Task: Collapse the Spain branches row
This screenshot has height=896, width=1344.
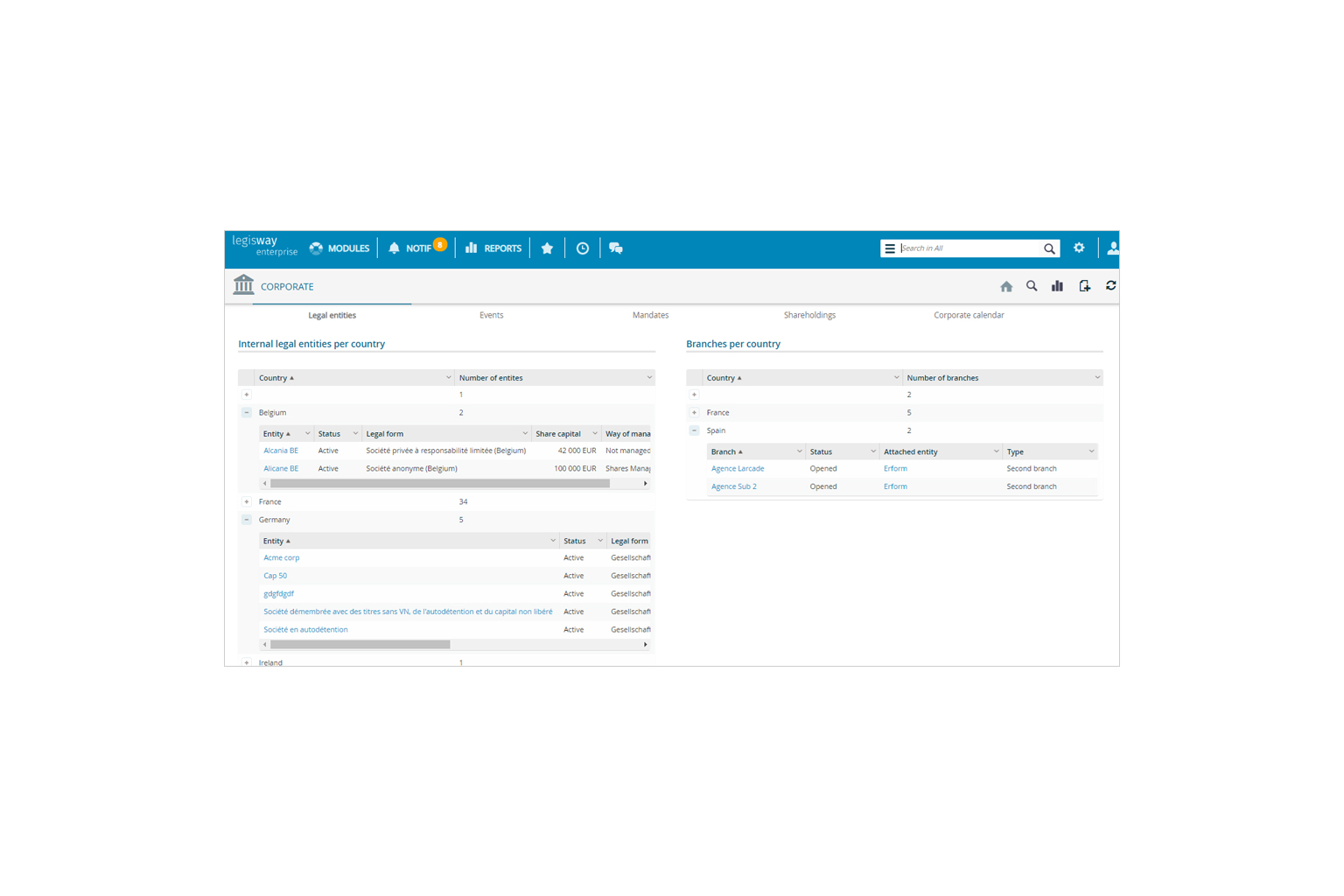Action: [695, 430]
